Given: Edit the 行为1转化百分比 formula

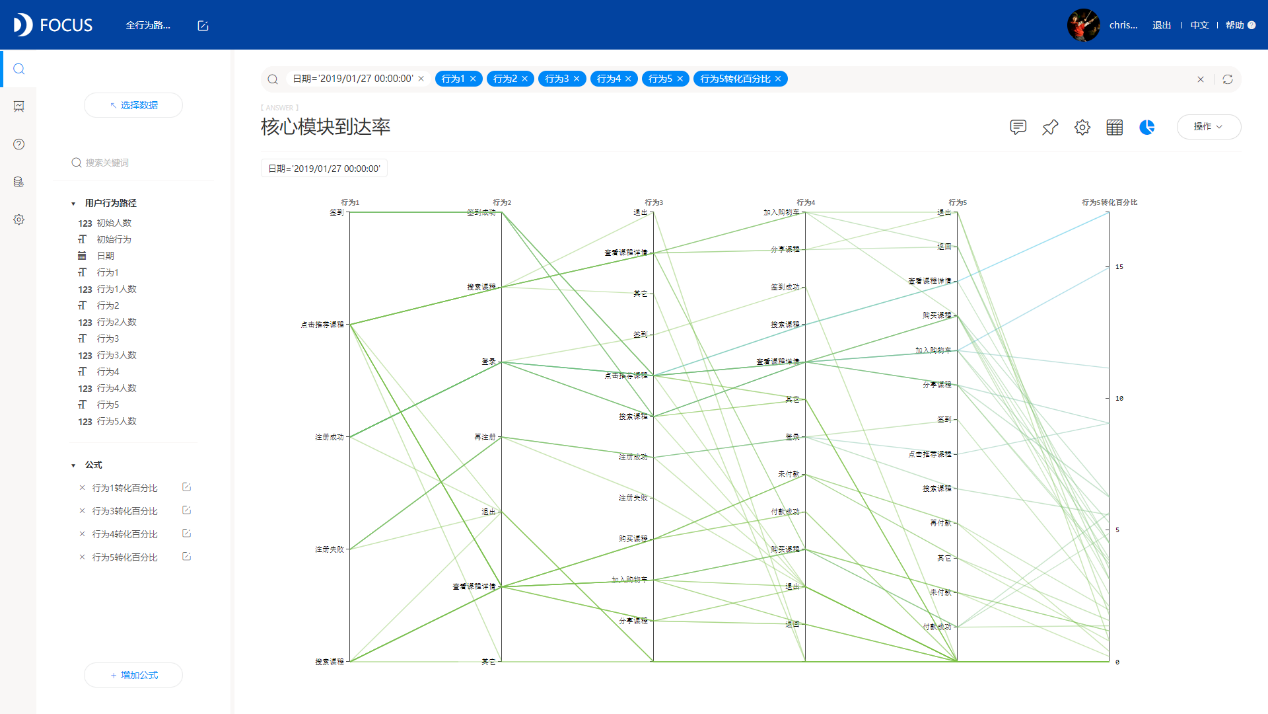Looking at the screenshot, I should click(x=186, y=487).
